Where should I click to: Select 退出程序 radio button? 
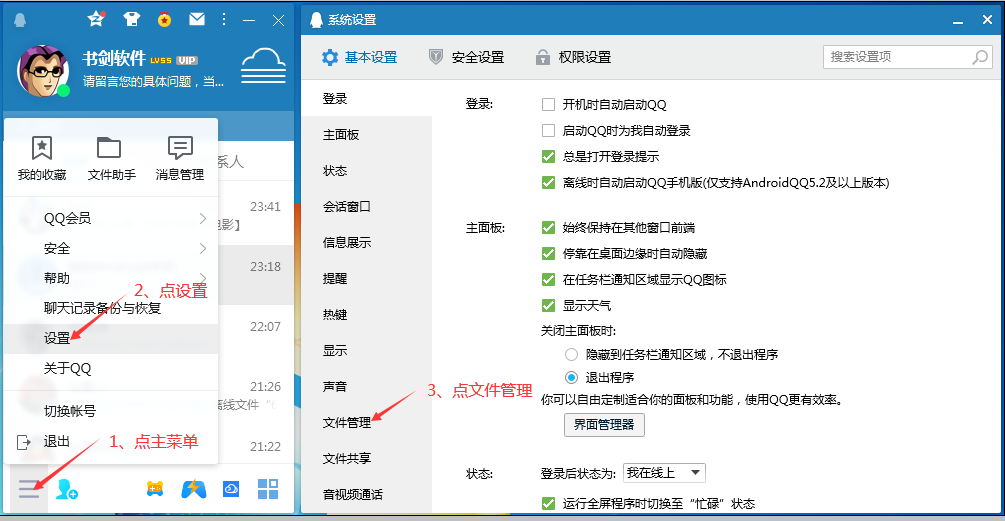click(571, 377)
